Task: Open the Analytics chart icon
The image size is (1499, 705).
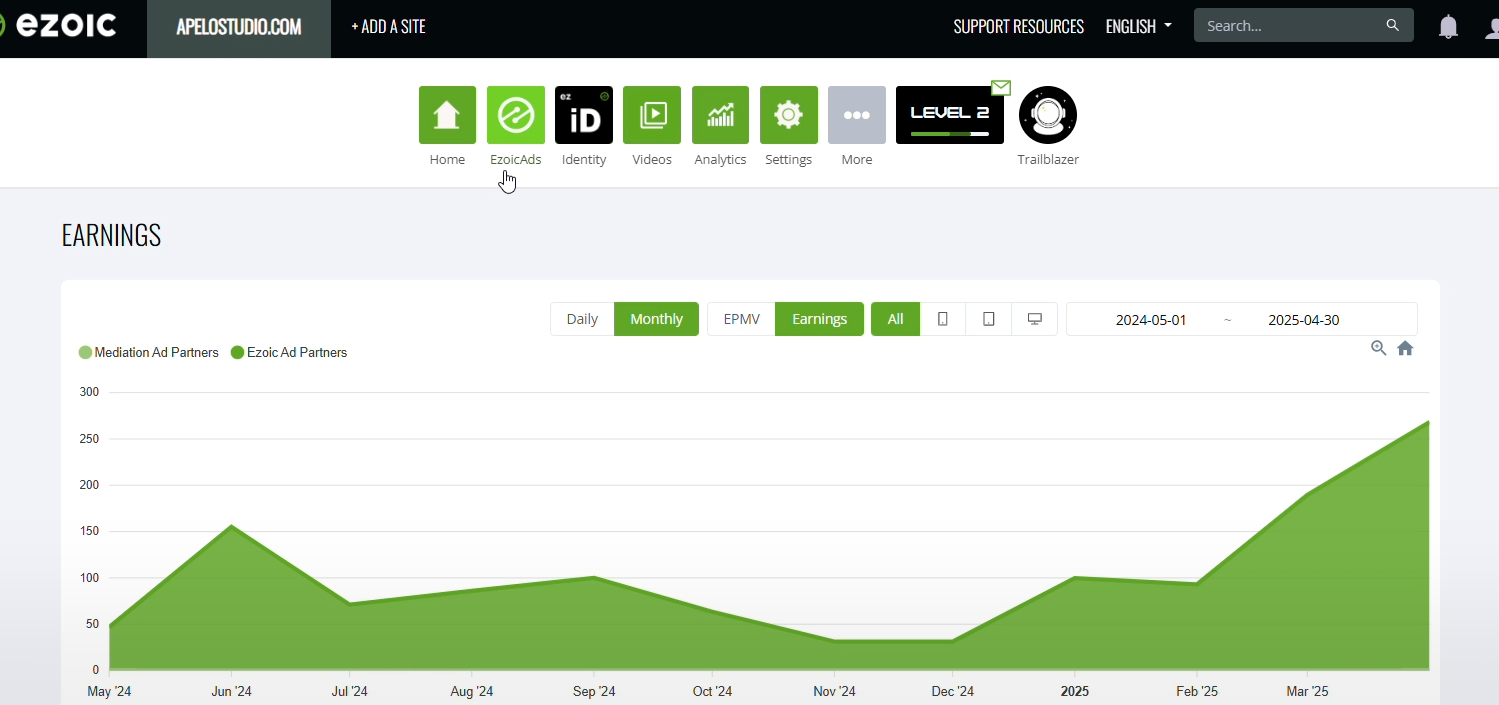Action: [720, 115]
